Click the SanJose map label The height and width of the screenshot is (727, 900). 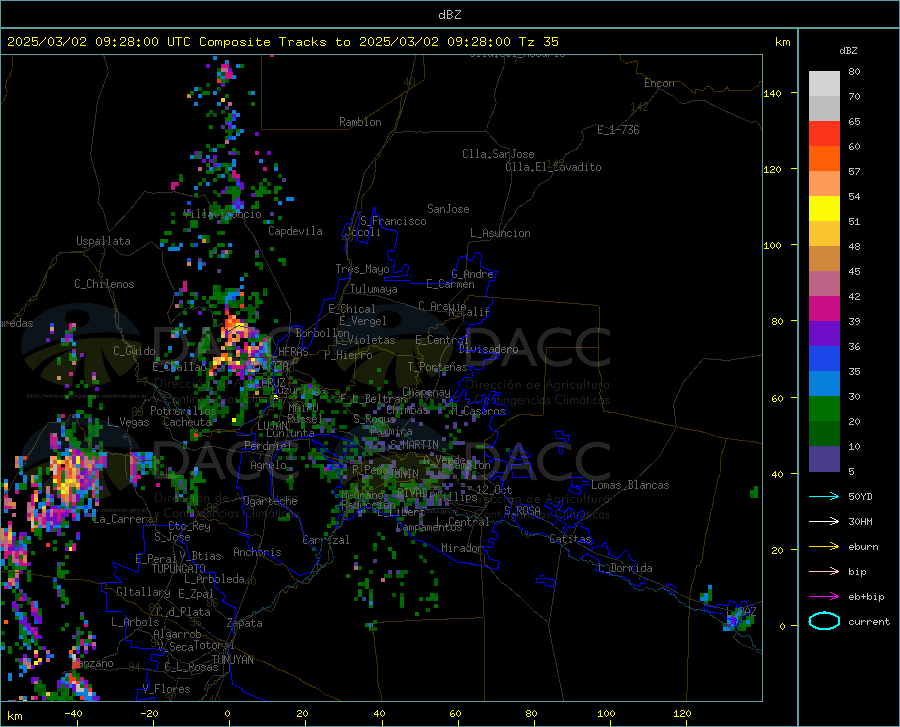click(x=448, y=209)
